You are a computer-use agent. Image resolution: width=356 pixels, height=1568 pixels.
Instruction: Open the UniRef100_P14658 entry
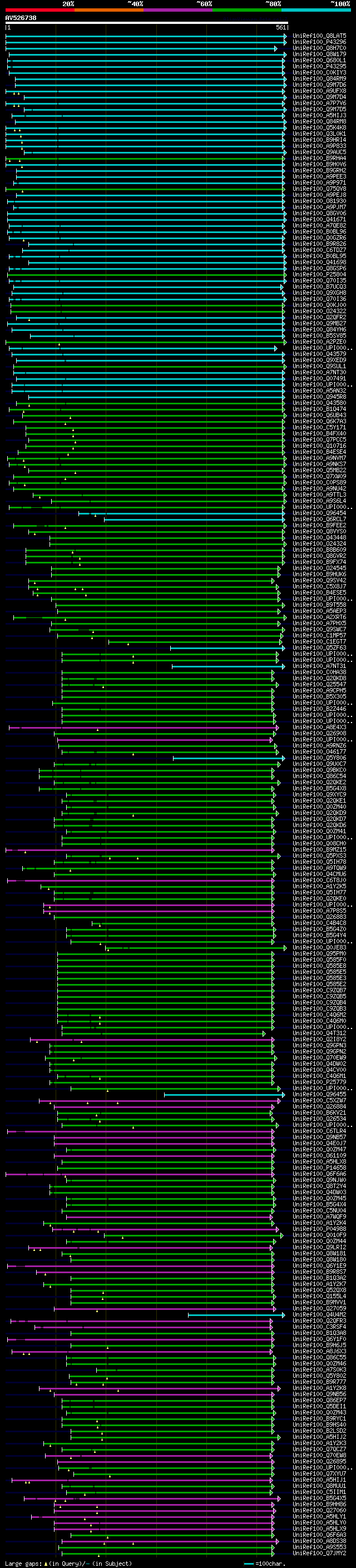[x=319, y=1168]
